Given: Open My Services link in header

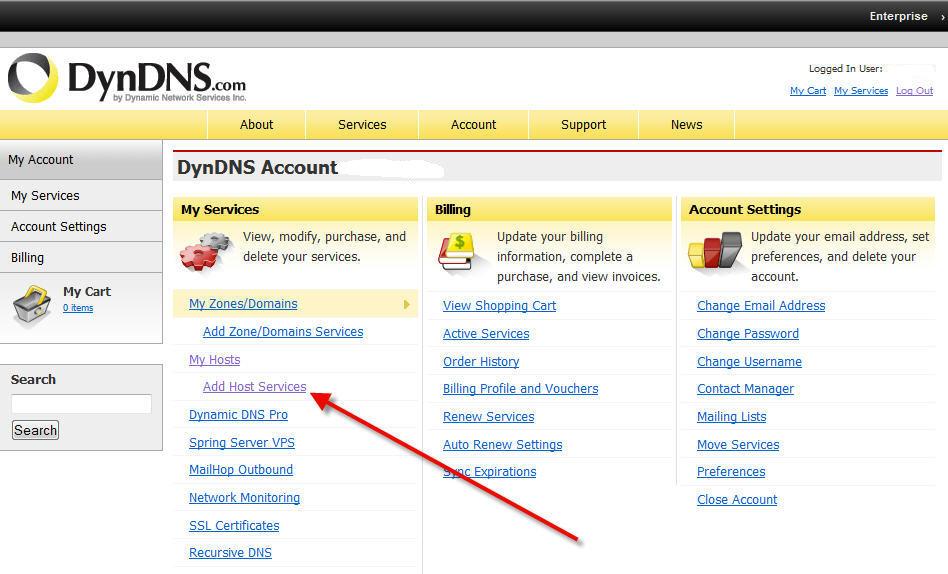Looking at the screenshot, I should coord(861,91).
